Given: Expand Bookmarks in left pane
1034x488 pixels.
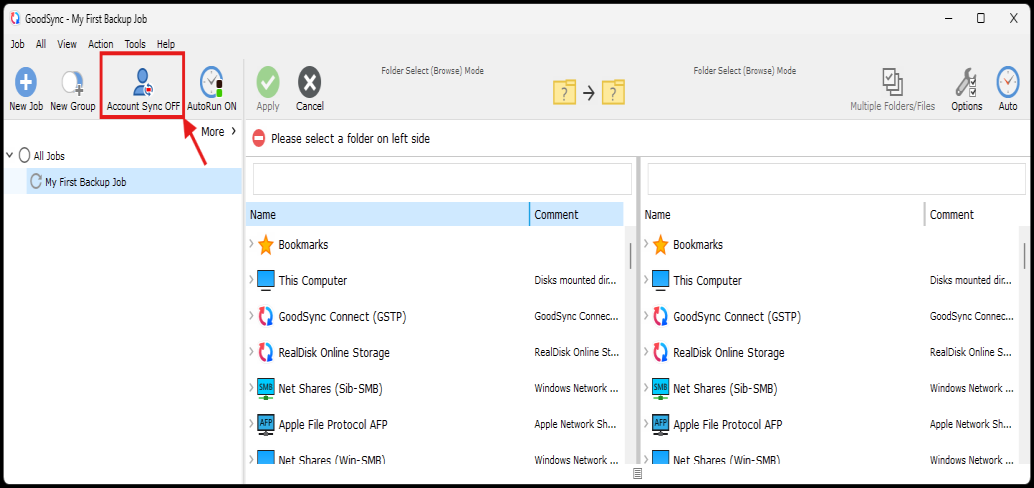Looking at the screenshot, I should pos(251,244).
